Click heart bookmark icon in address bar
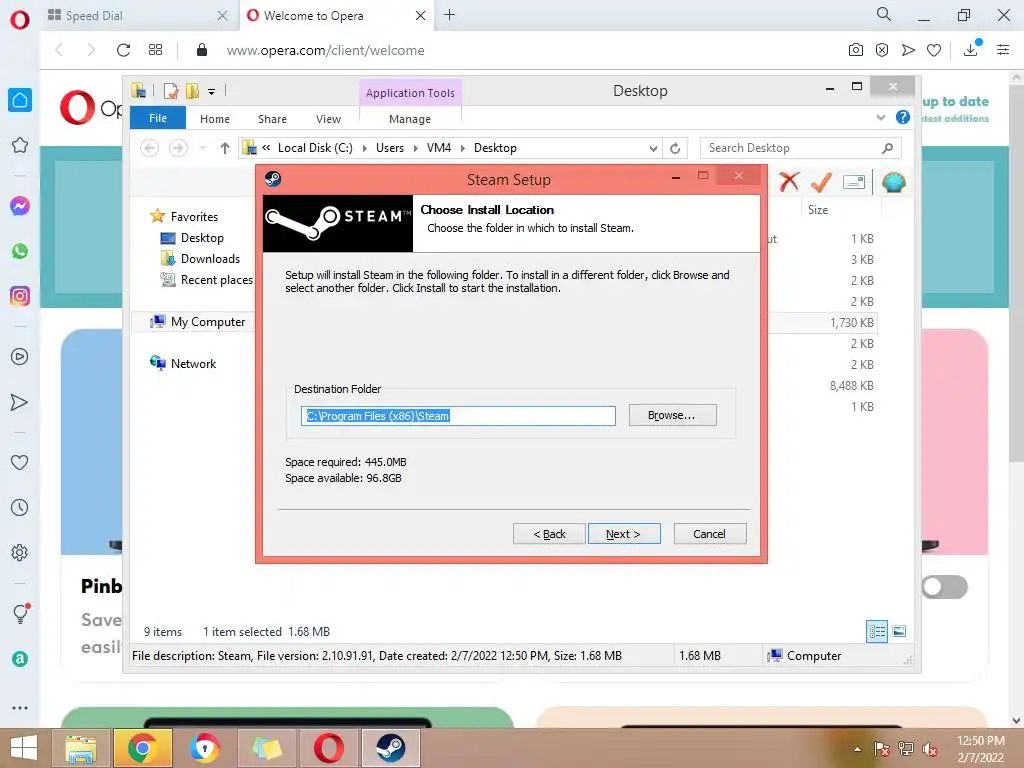 point(934,50)
